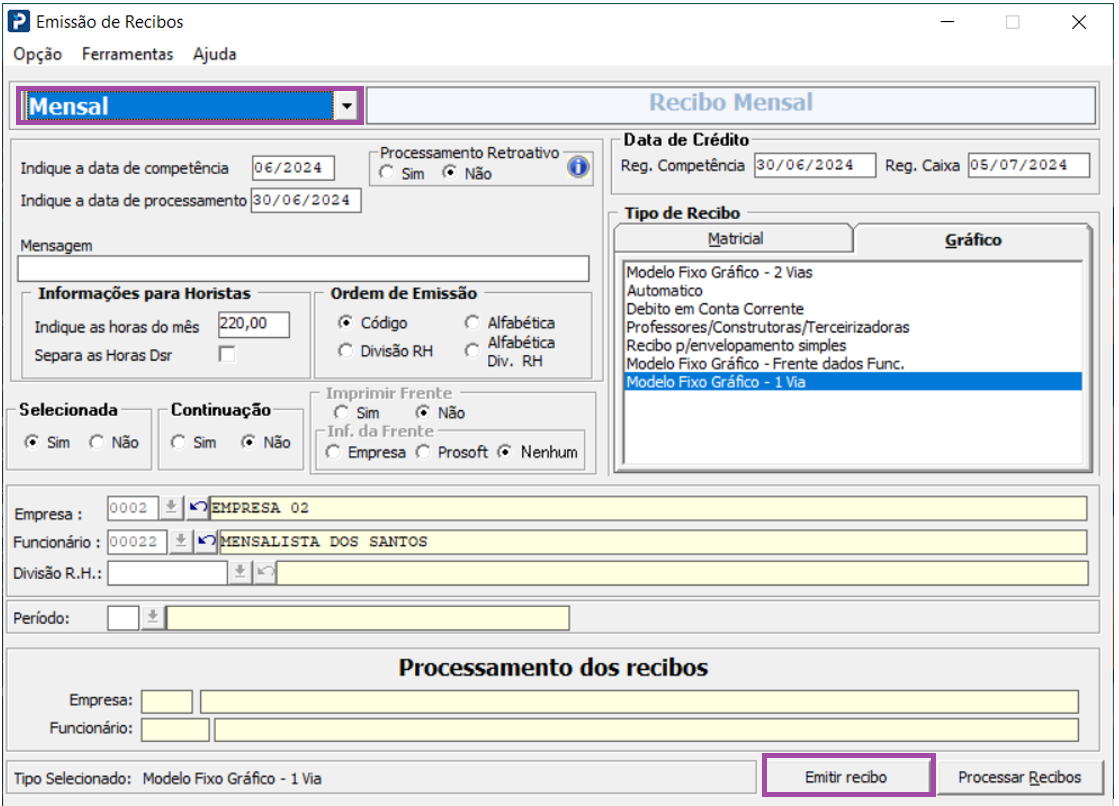Open the Mensal receipt type dropdown

[346, 106]
